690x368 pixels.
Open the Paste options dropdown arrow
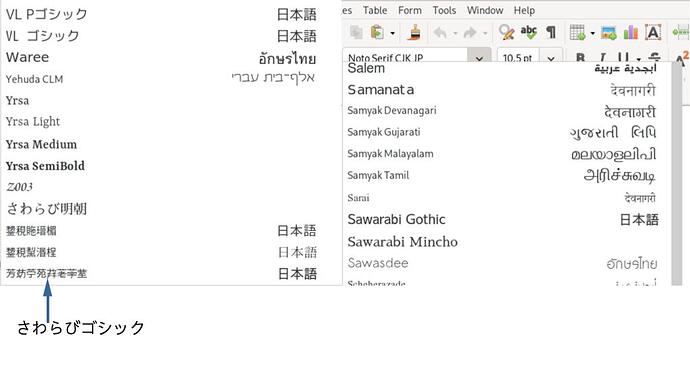point(392,33)
